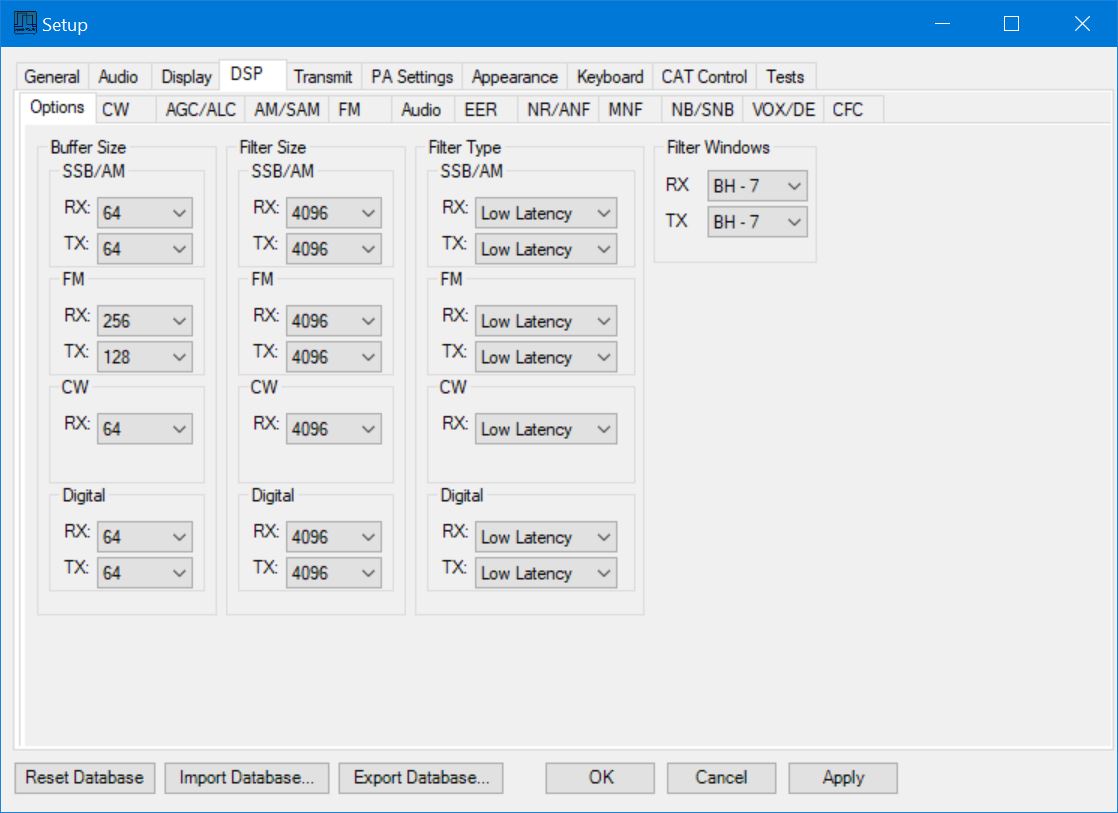The height and width of the screenshot is (813, 1118).
Task: Expand TX filter window dropdown
Action: pos(757,222)
